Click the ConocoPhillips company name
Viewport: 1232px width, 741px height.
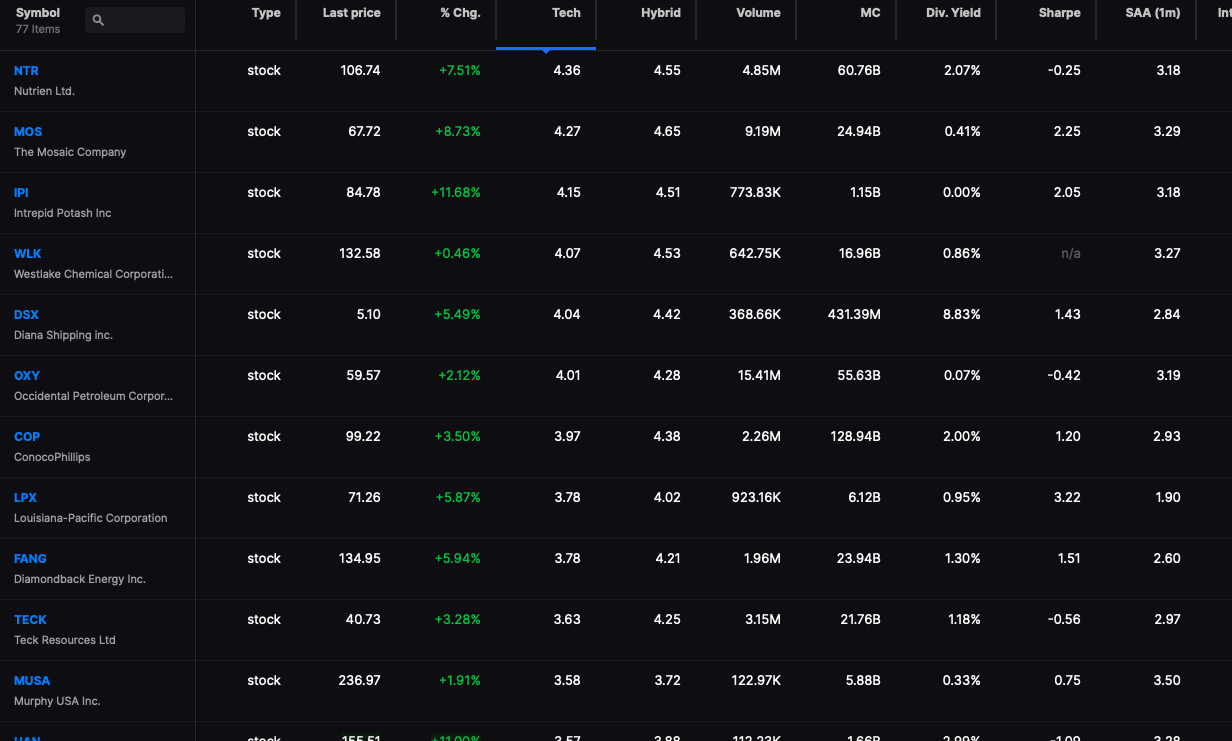click(52, 457)
